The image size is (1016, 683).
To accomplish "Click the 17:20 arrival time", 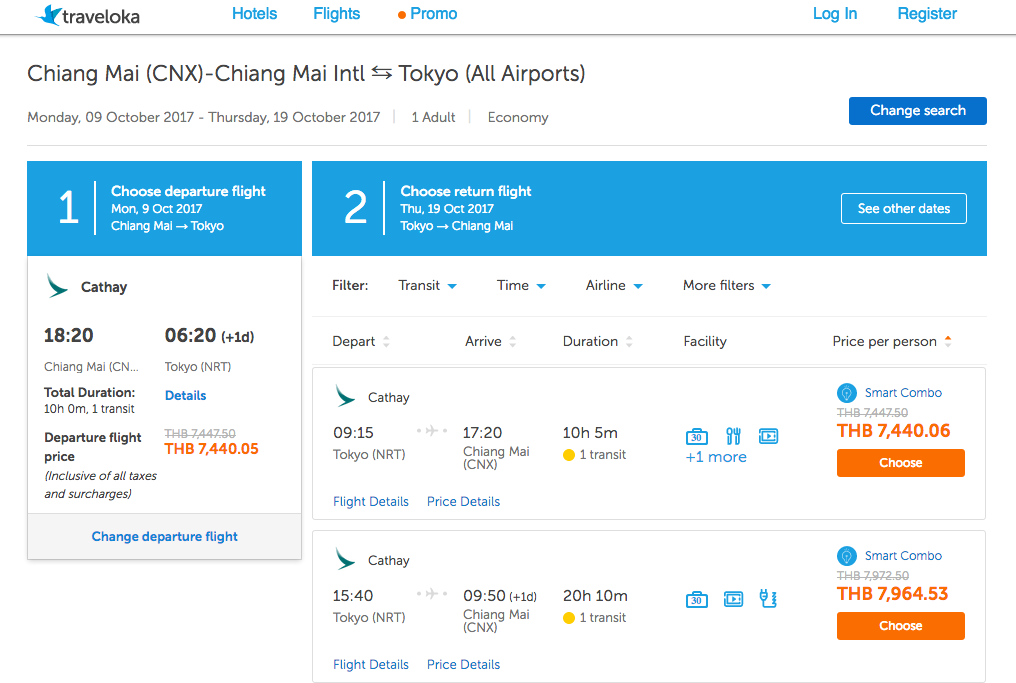I will click(x=482, y=433).
